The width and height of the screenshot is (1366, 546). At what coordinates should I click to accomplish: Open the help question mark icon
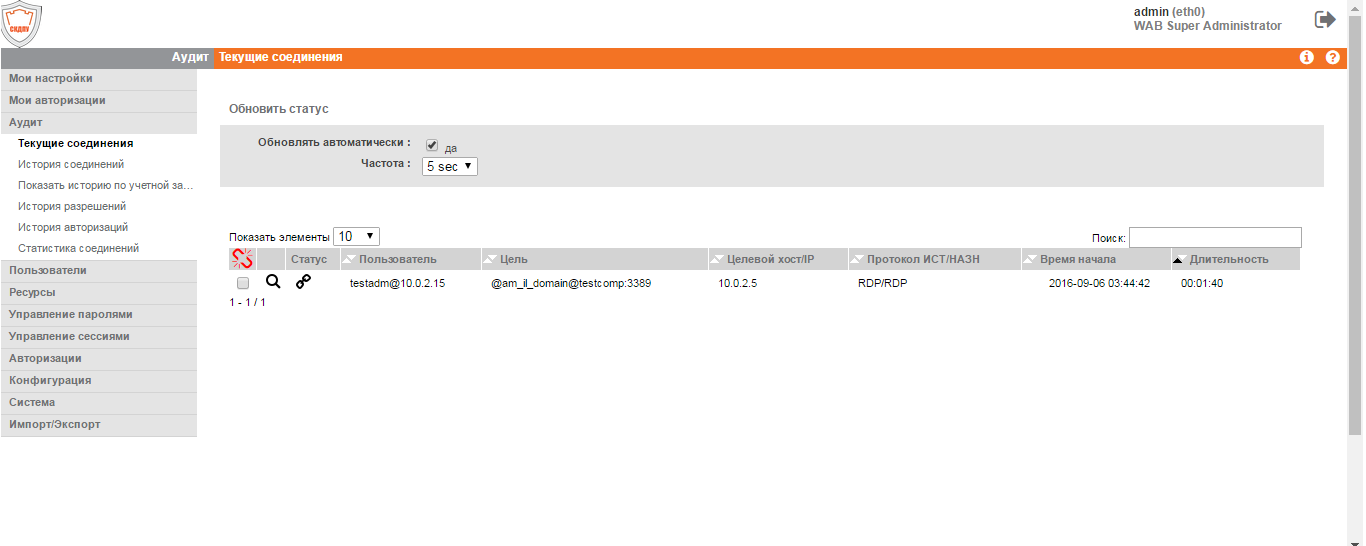point(1332,58)
